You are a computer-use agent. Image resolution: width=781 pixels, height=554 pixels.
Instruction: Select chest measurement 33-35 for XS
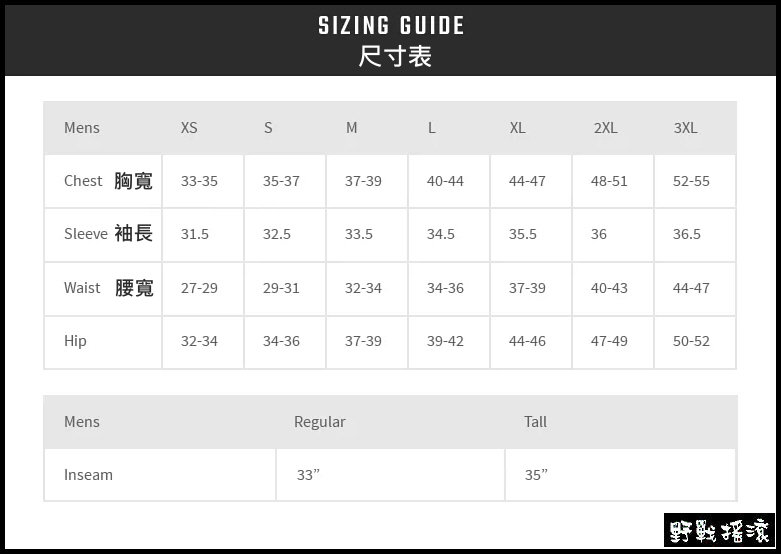click(199, 181)
